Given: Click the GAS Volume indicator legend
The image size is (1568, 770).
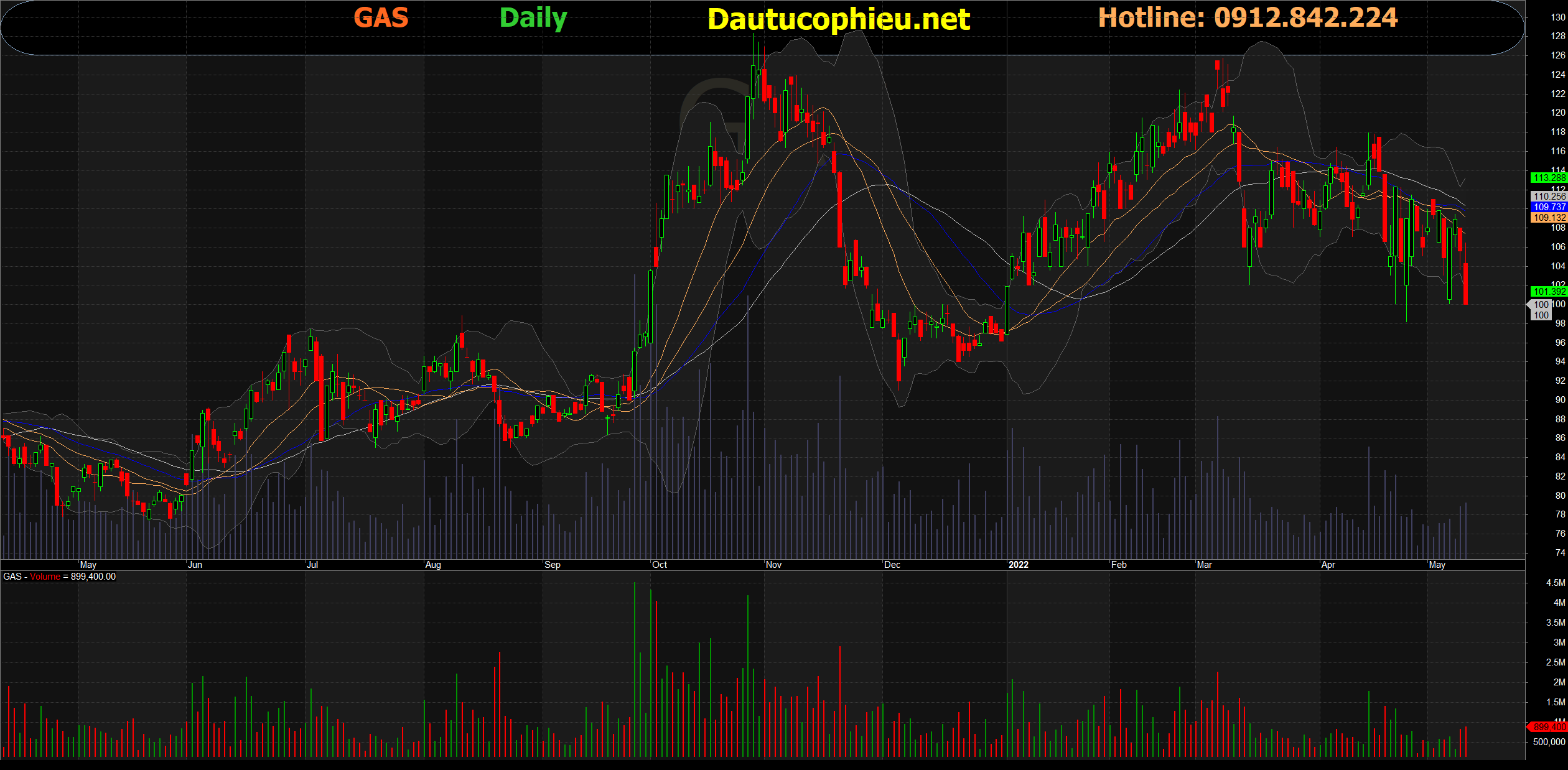Looking at the screenshot, I should click(59, 577).
